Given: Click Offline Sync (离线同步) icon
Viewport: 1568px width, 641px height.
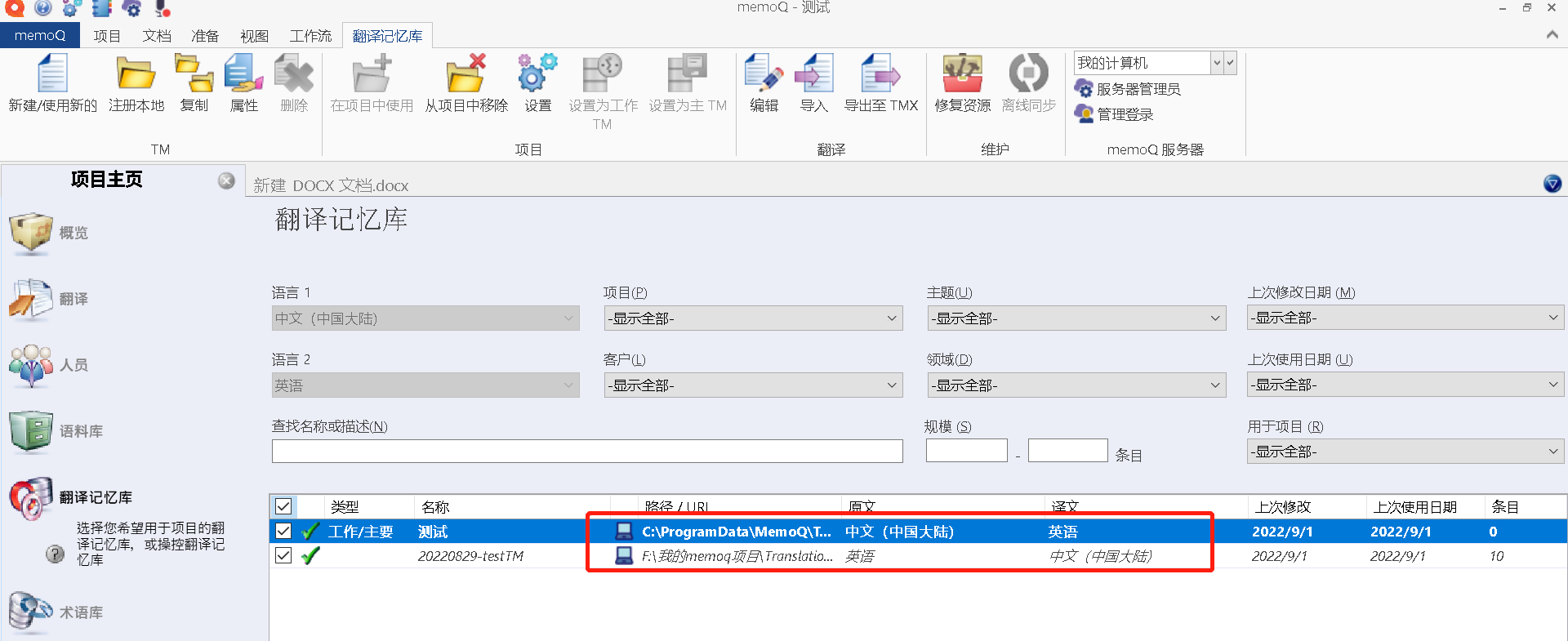Looking at the screenshot, I should coord(1028,73).
